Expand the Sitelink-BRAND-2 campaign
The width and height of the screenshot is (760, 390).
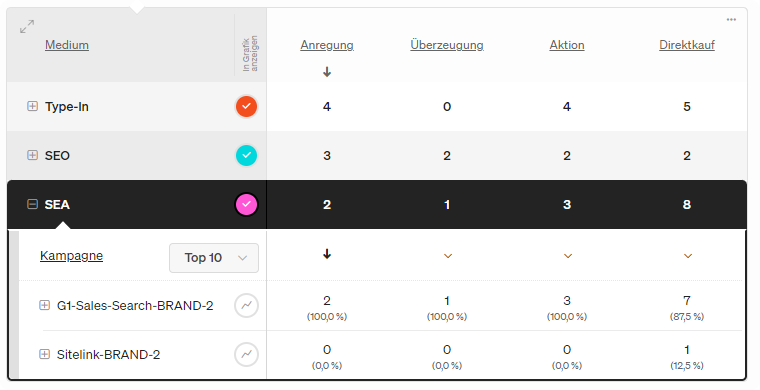click(45, 354)
